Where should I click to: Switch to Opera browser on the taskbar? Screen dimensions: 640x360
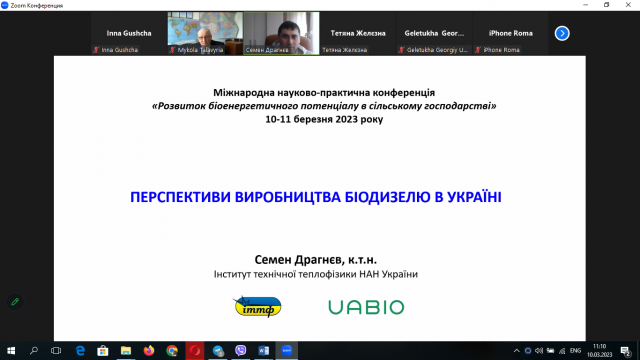point(195,351)
